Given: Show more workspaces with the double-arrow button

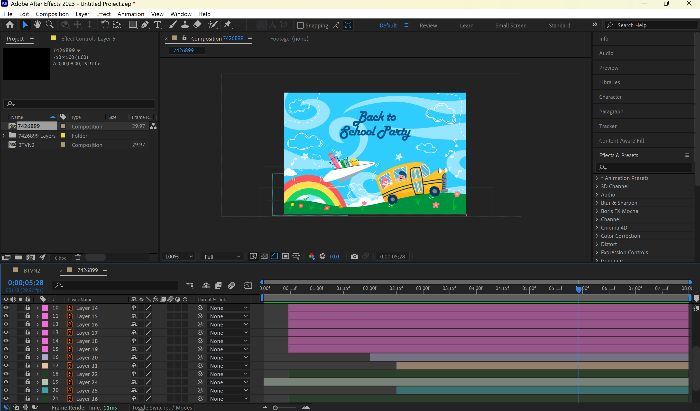Looking at the screenshot, I should [x=595, y=25].
